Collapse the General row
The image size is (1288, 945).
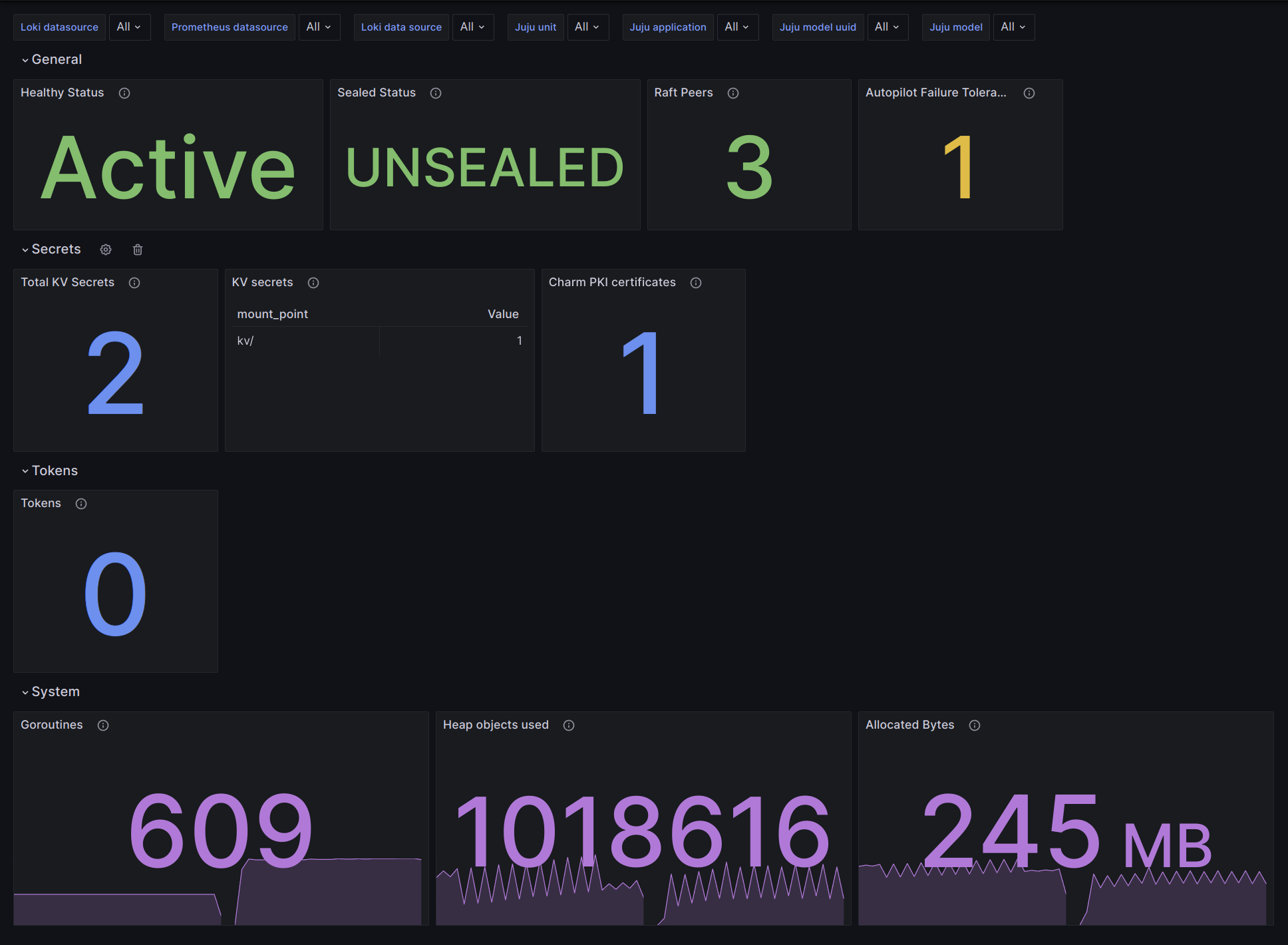click(51, 59)
